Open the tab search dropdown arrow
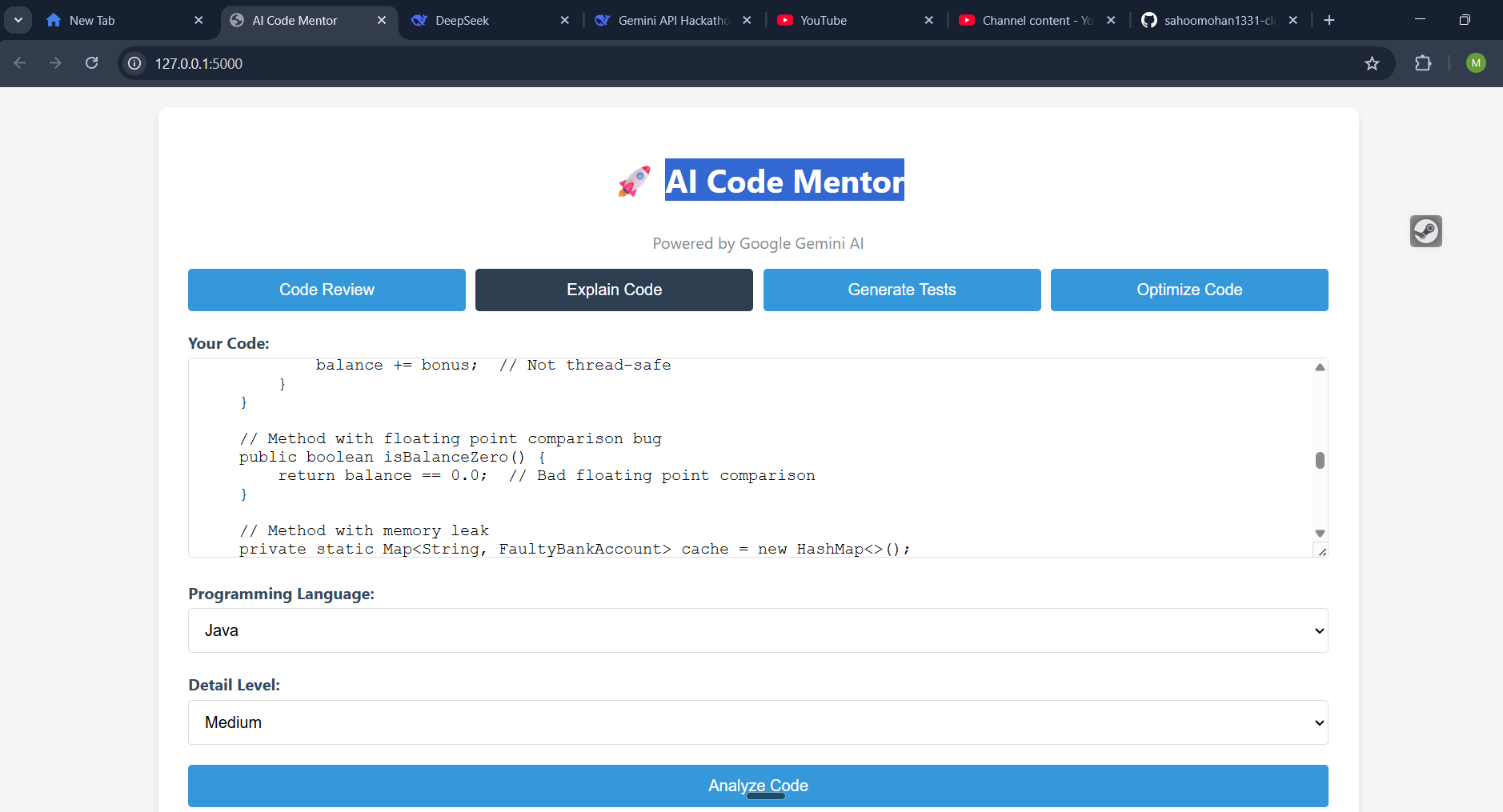The width and height of the screenshot is (1503, 812). coord(18,20)
